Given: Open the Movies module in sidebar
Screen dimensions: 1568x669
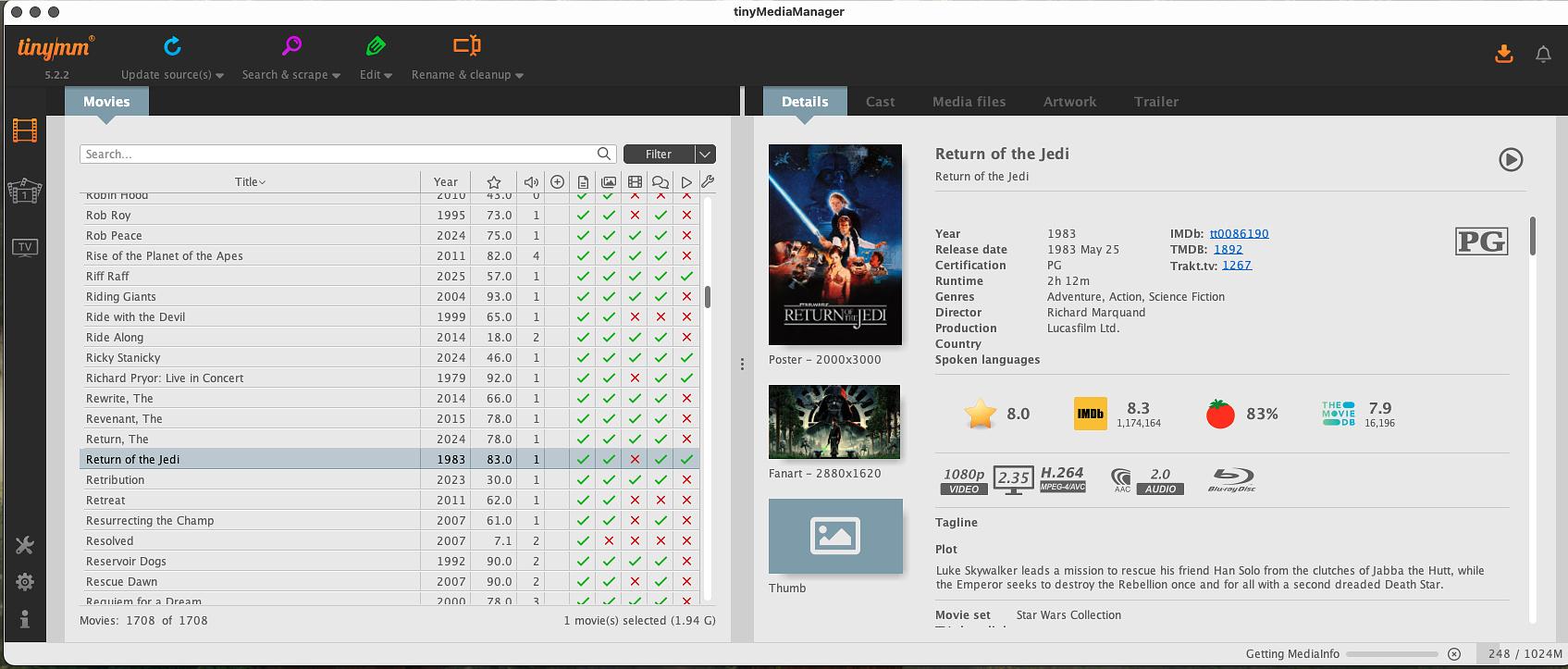Looking at the screenshot, I should (x=25, y=131).
